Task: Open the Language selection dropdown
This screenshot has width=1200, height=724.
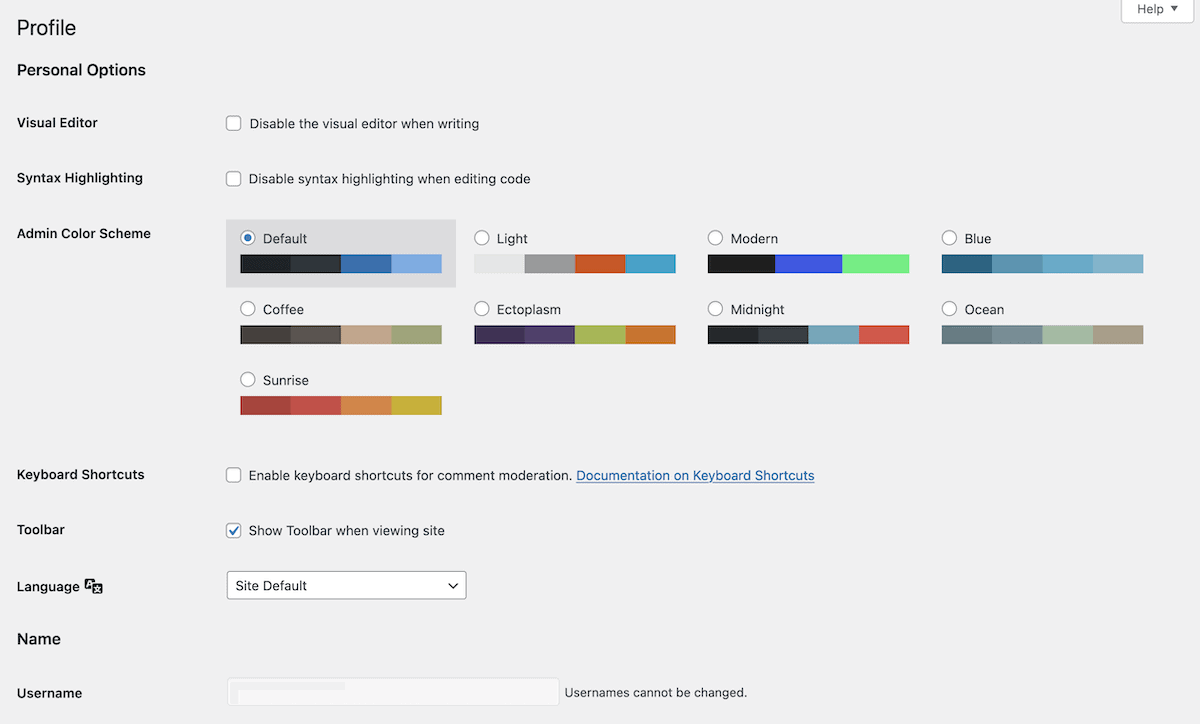Action: (346, 585)
